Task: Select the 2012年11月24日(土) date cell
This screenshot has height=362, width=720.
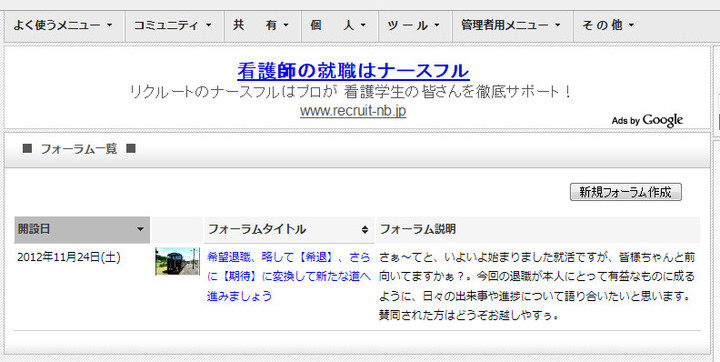Action: 69,257
